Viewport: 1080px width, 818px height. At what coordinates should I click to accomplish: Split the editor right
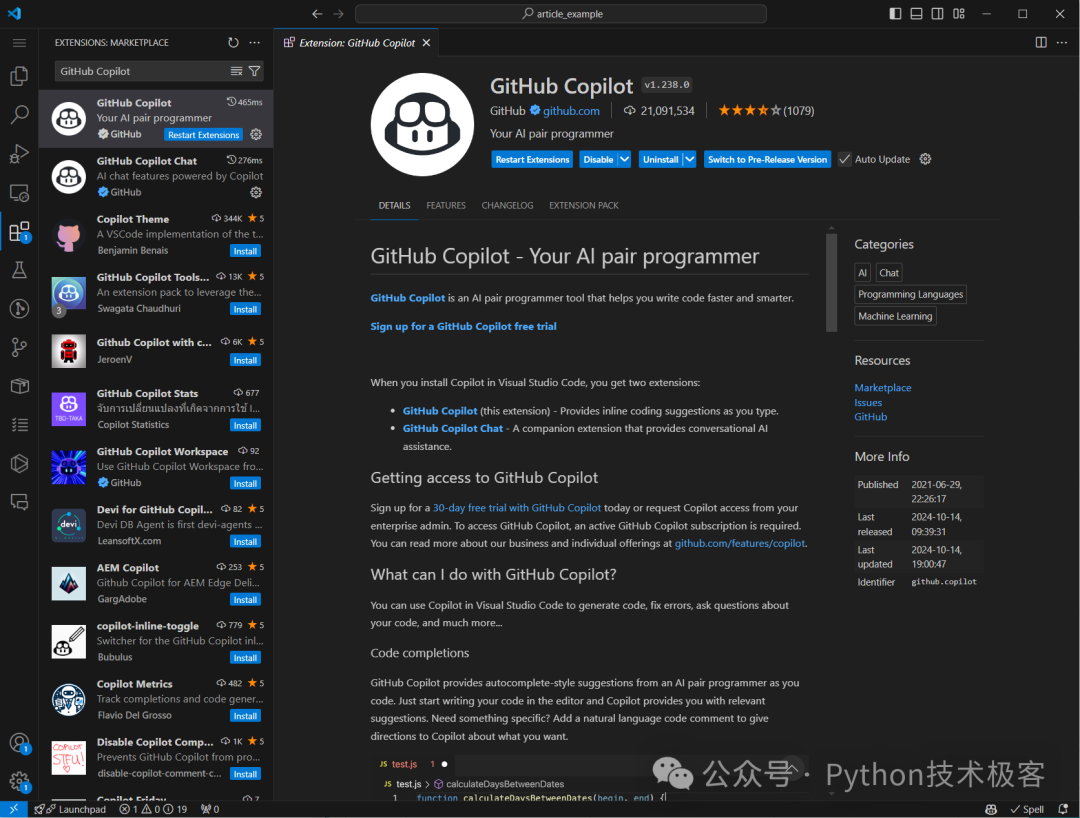tap(1041, 43)
